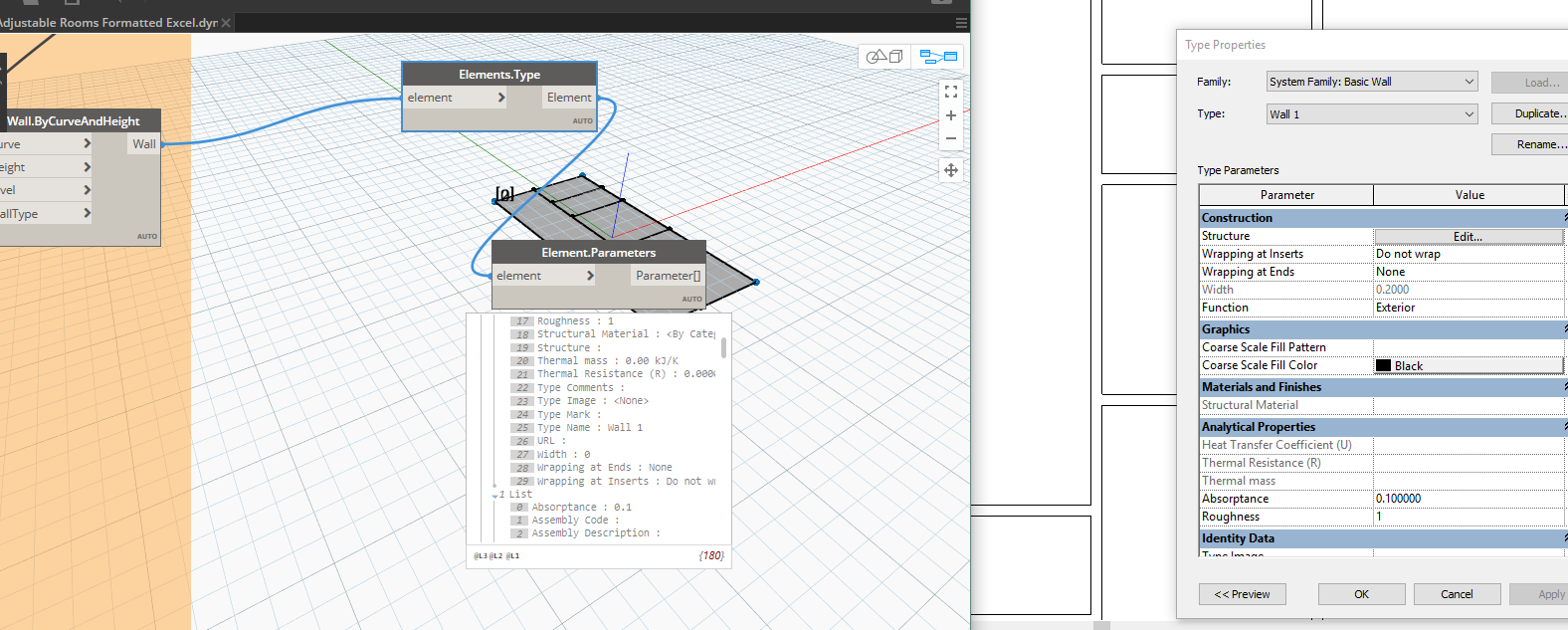The image size is (1568, 630).
Task: Click OK in Type Properties
Action: [1361, 594]
